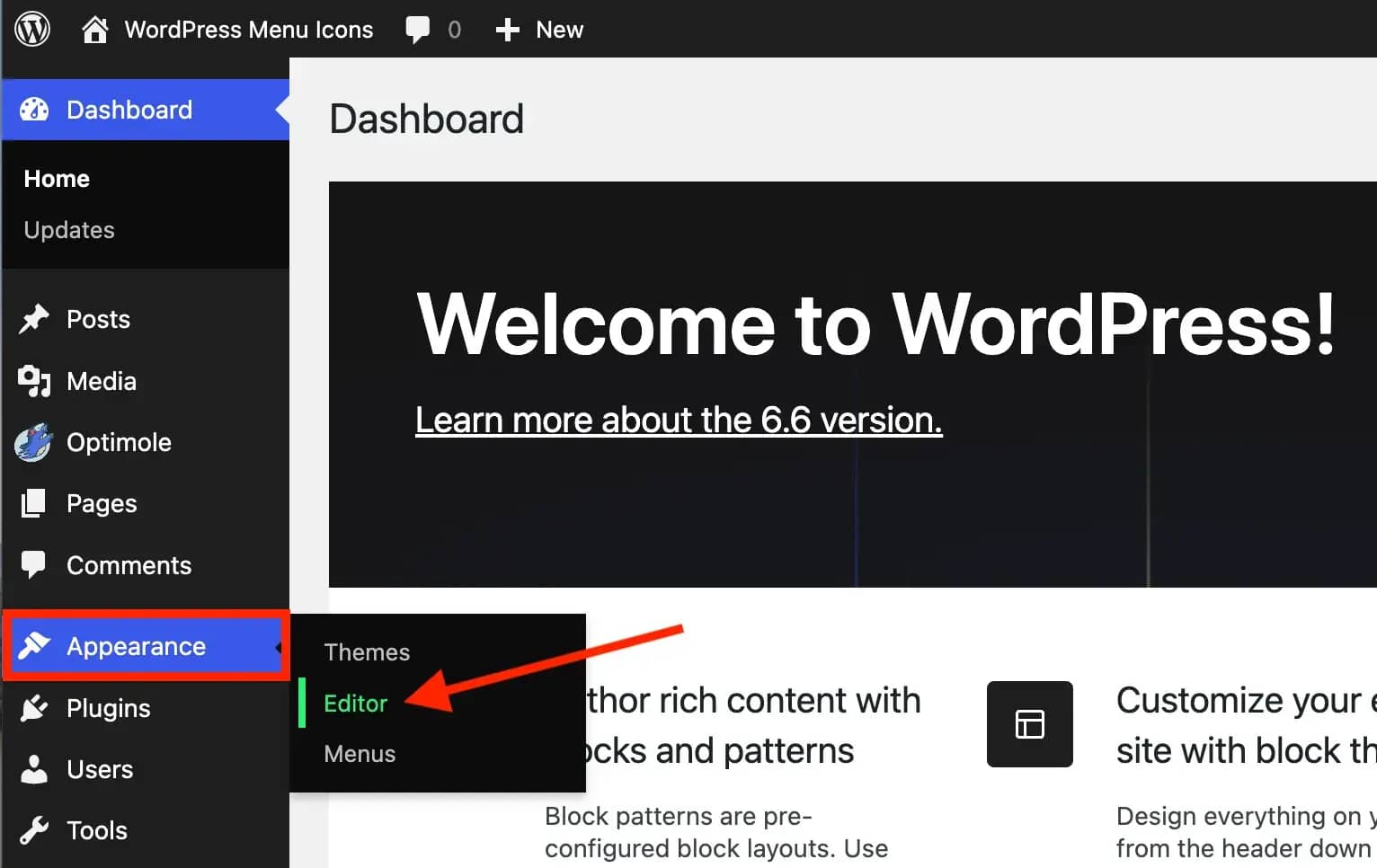Open the WordPress Menu Icons site link

[248, 30]
